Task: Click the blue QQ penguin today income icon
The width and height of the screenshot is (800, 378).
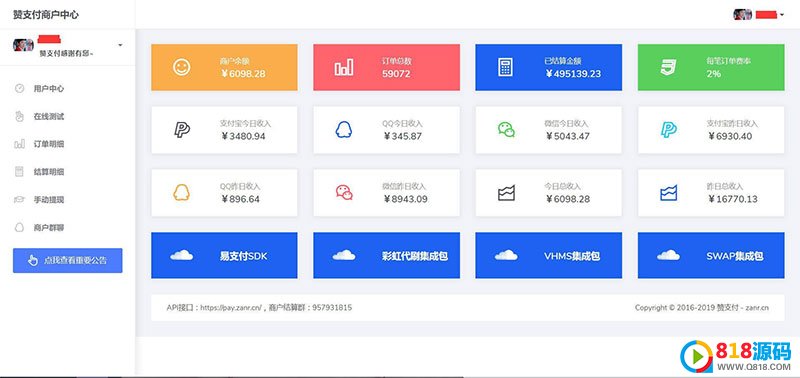Action: click(343, 130)
